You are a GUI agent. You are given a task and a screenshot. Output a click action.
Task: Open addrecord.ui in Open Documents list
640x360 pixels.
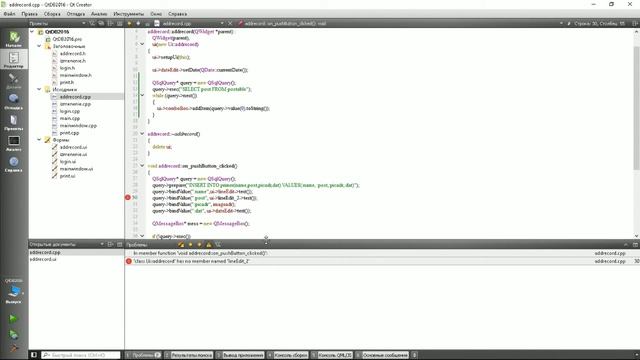coord(43,259)
